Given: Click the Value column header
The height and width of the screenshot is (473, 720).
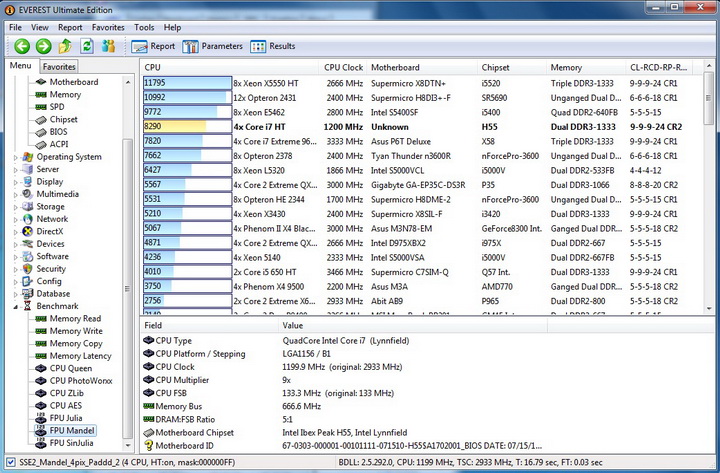Looking at the screenshot, I should tap(412, 326).
